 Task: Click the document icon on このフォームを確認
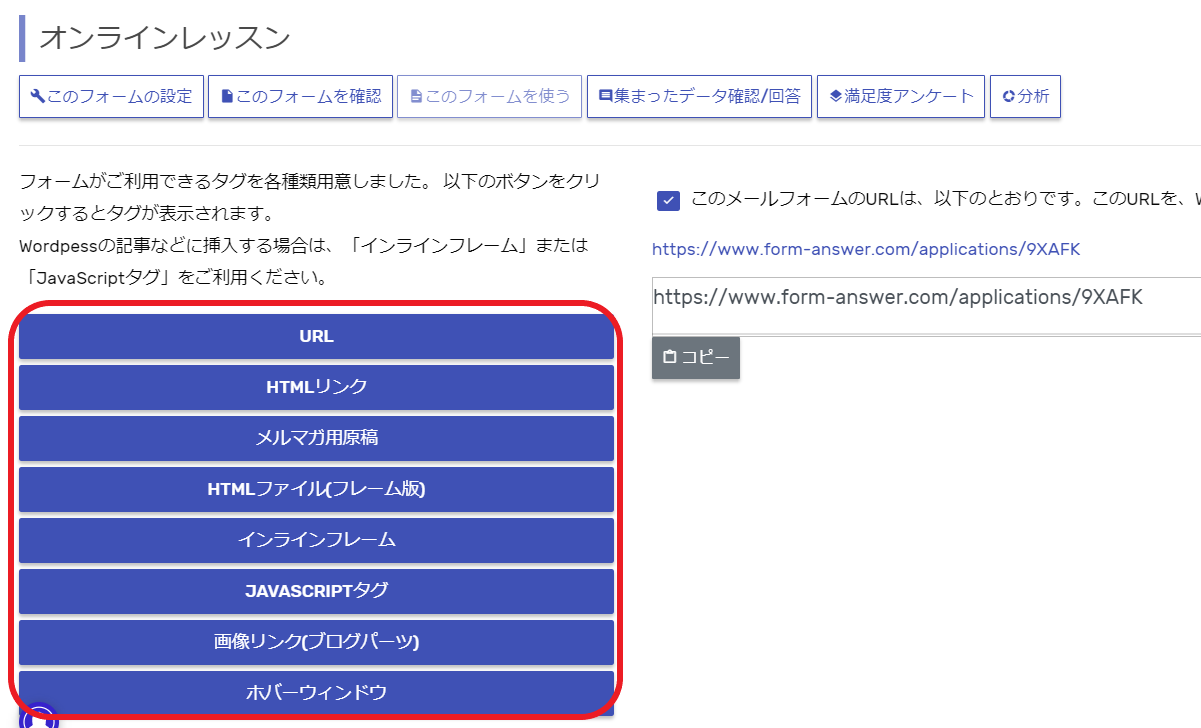(227, 96)
